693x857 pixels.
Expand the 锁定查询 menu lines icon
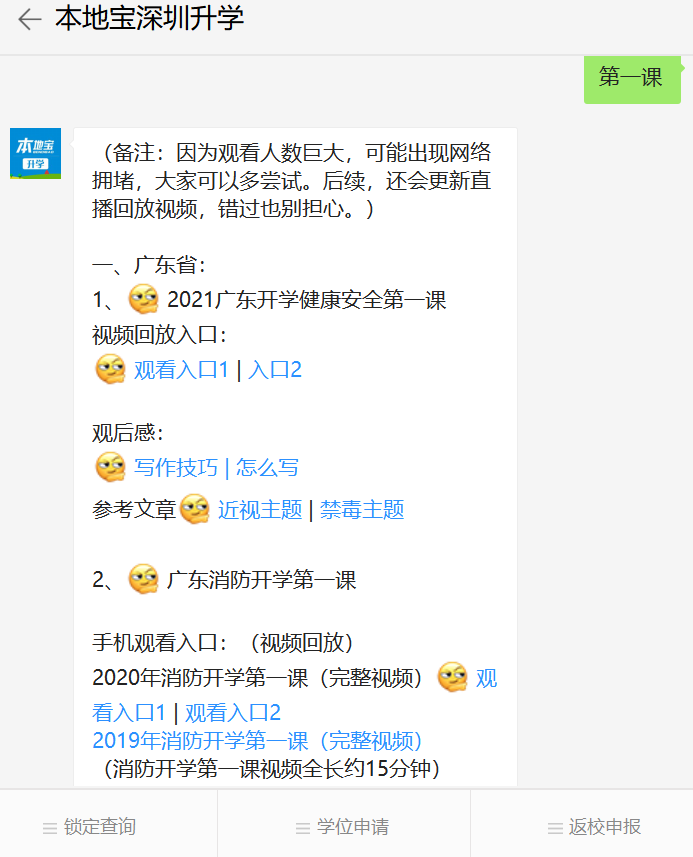pyautogui.click(x=50, y=828)
